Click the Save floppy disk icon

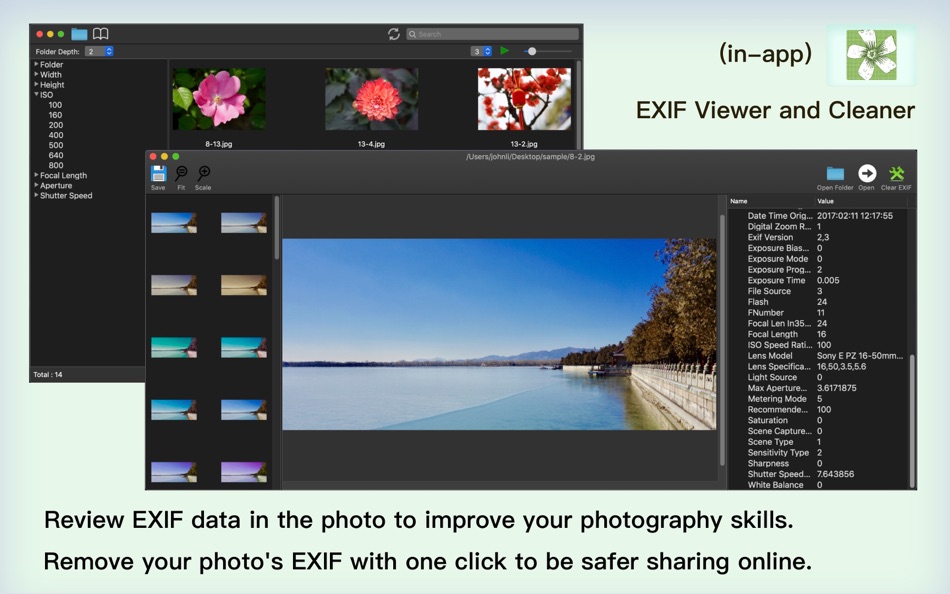(x=158, y=174)
